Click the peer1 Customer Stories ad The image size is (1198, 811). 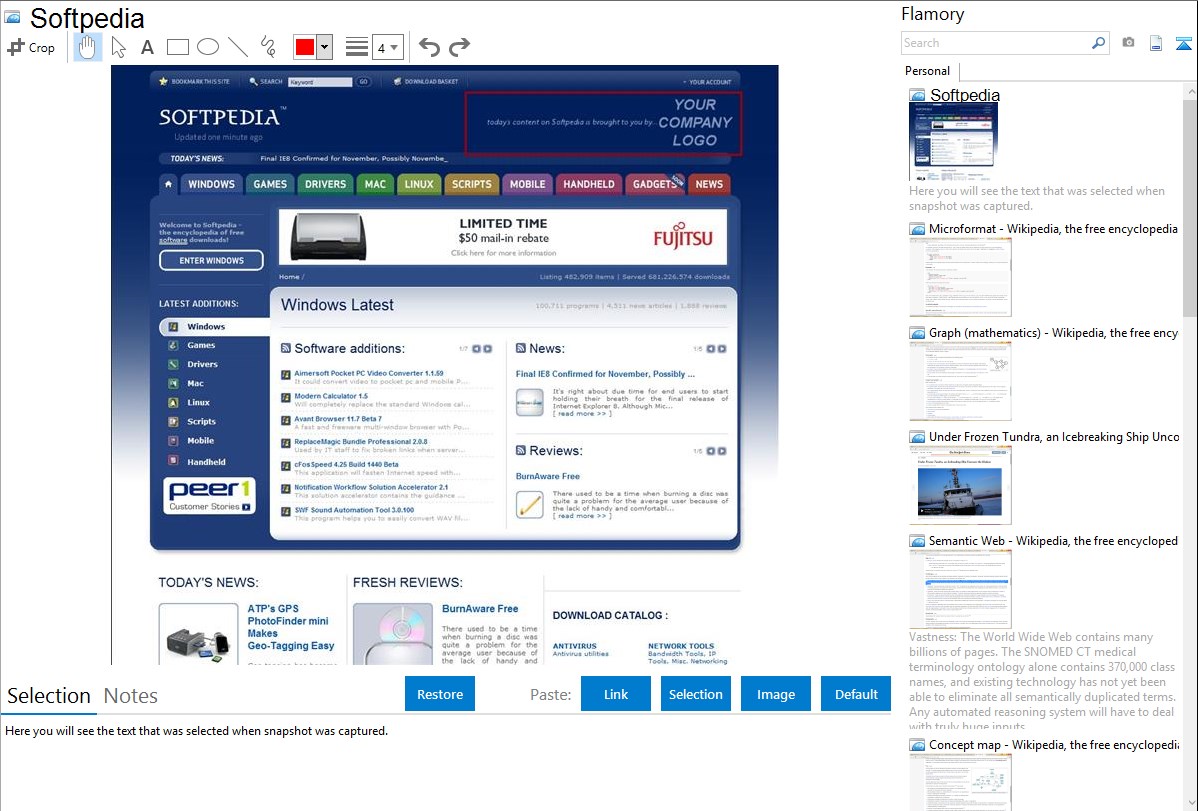209,496
